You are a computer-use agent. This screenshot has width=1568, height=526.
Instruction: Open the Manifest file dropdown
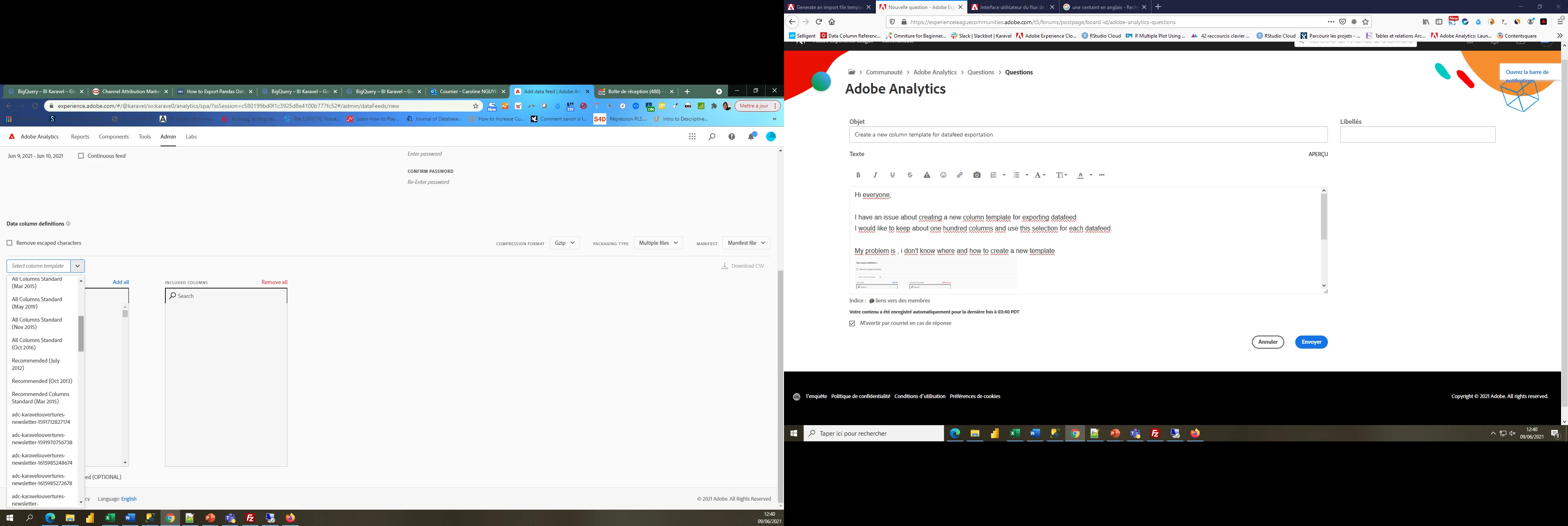click(x=746, y=243)
